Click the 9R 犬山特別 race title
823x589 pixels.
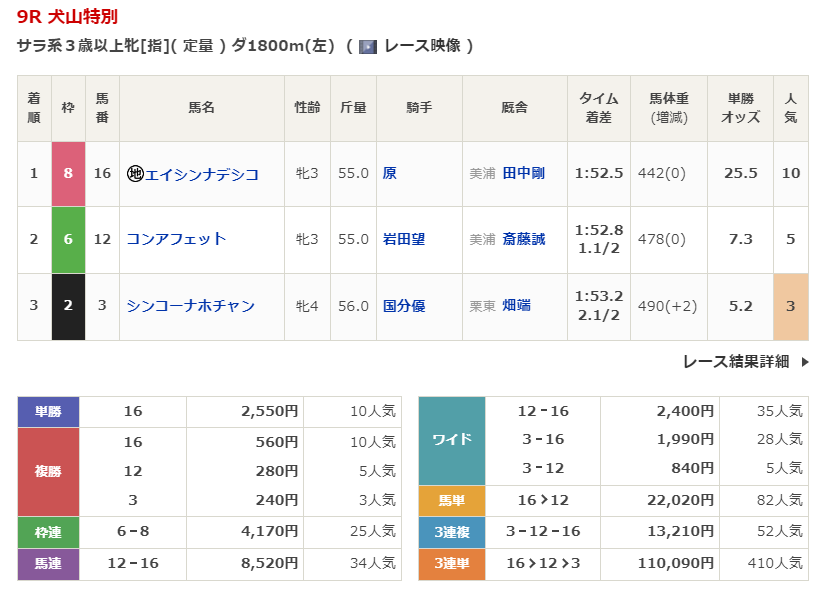click(66, 17)
